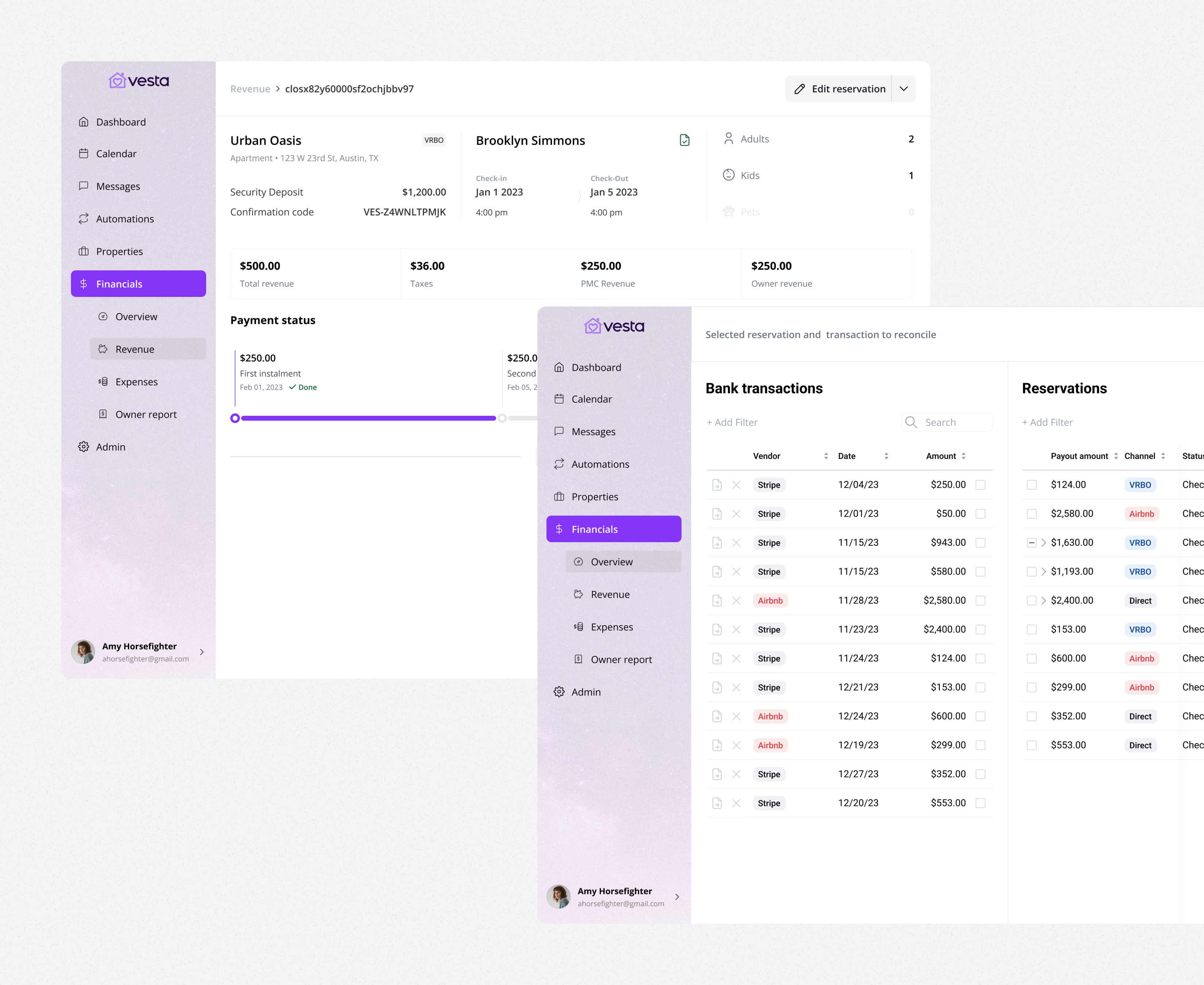This screenshot has width=1204, height=985.
Task: Click the document icon on the 12/20/23 Stripe row
Action: click(x=717, y=803)
